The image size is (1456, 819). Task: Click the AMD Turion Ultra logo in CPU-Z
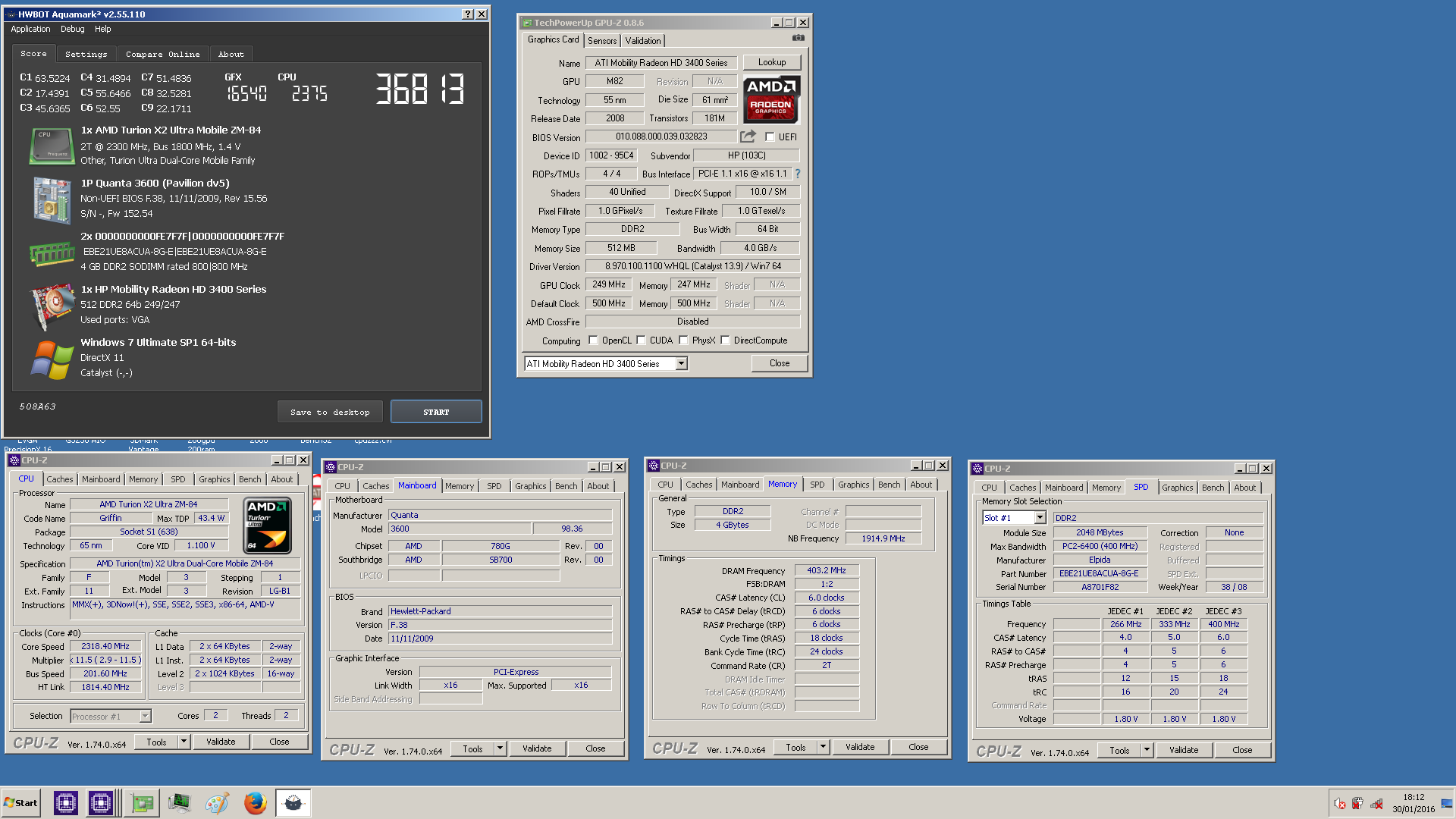[267, 525]
